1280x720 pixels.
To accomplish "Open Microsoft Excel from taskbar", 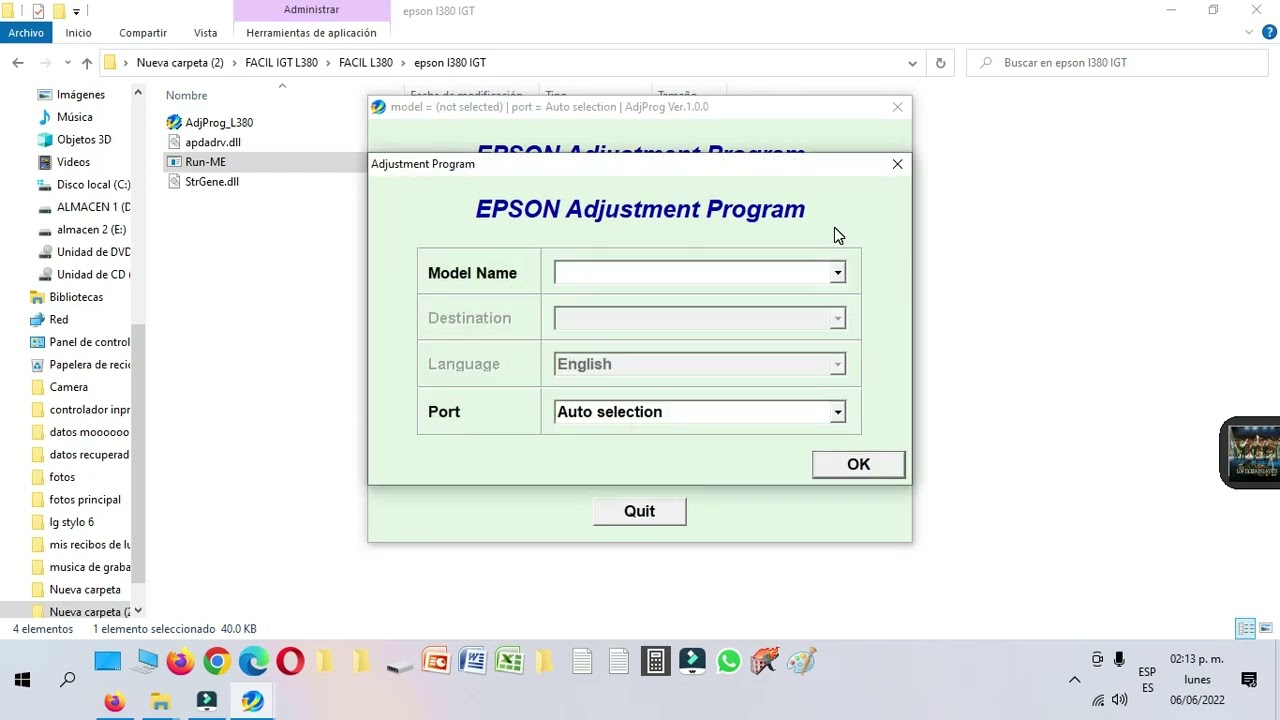I will pyautogui.click(x=509, y=661).
